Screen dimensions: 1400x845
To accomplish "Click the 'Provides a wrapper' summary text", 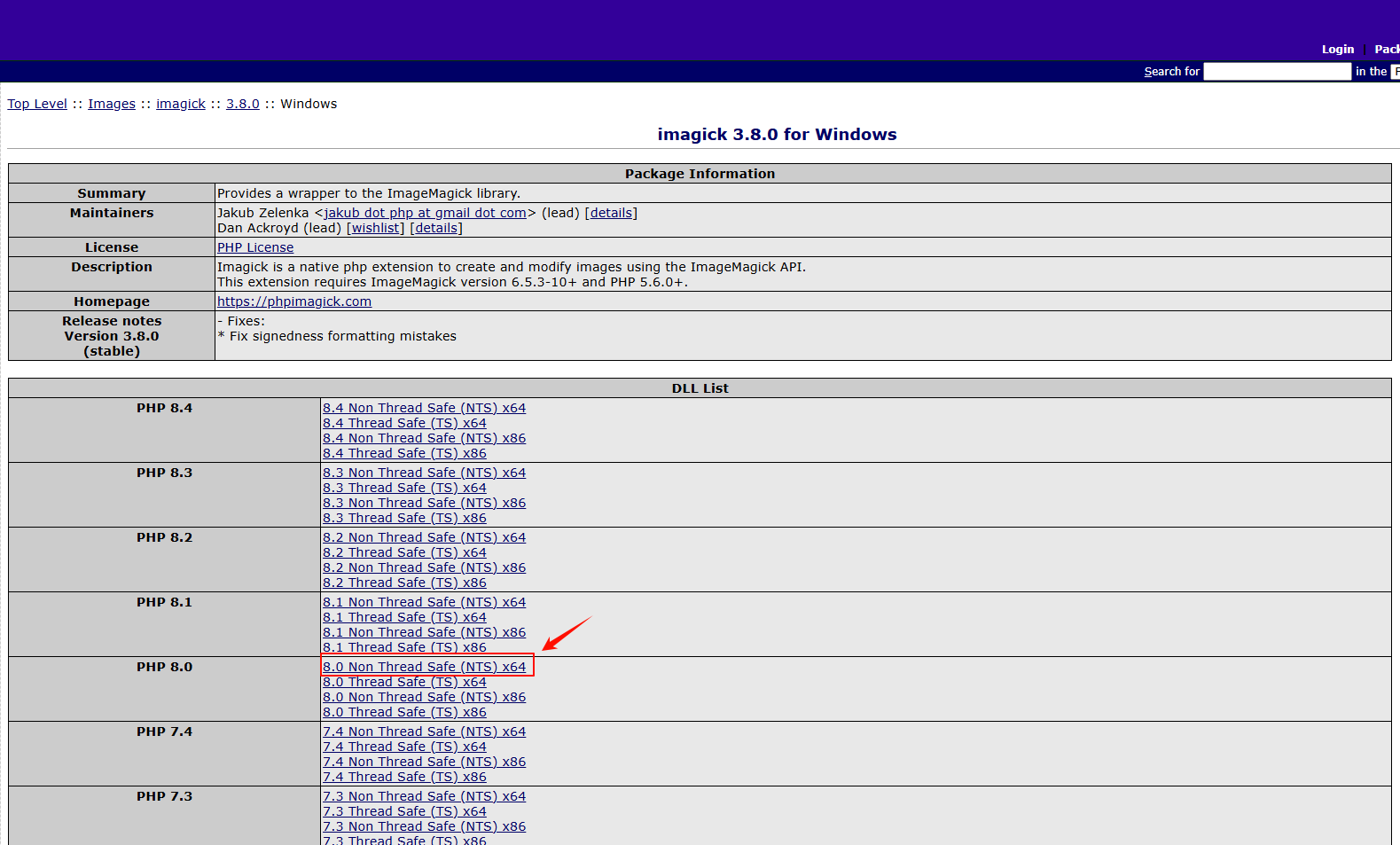I will 369,193.
